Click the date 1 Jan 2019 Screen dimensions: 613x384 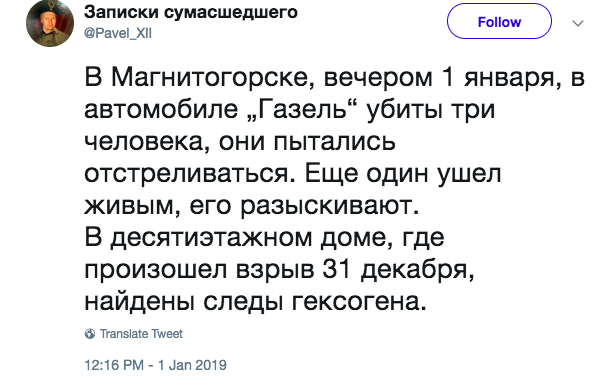click(x=192, y=365)
